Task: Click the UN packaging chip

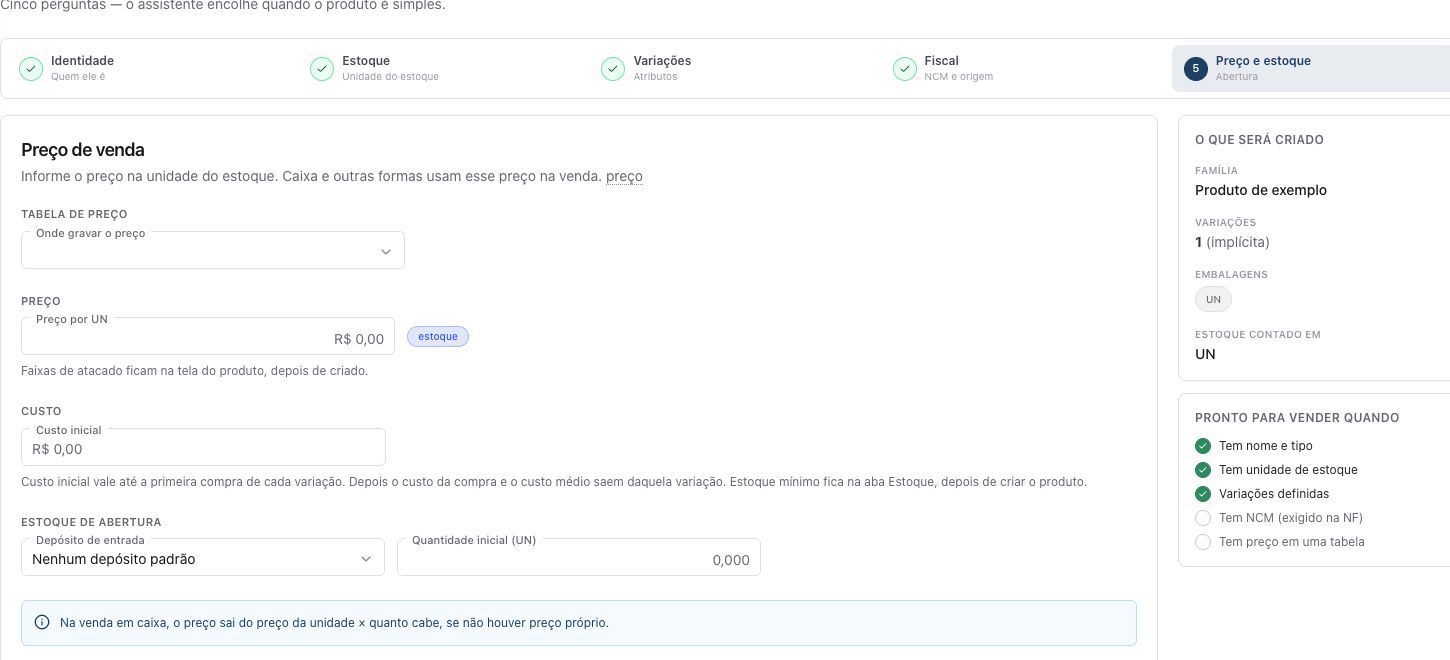Action: (x=1213, y=299)
